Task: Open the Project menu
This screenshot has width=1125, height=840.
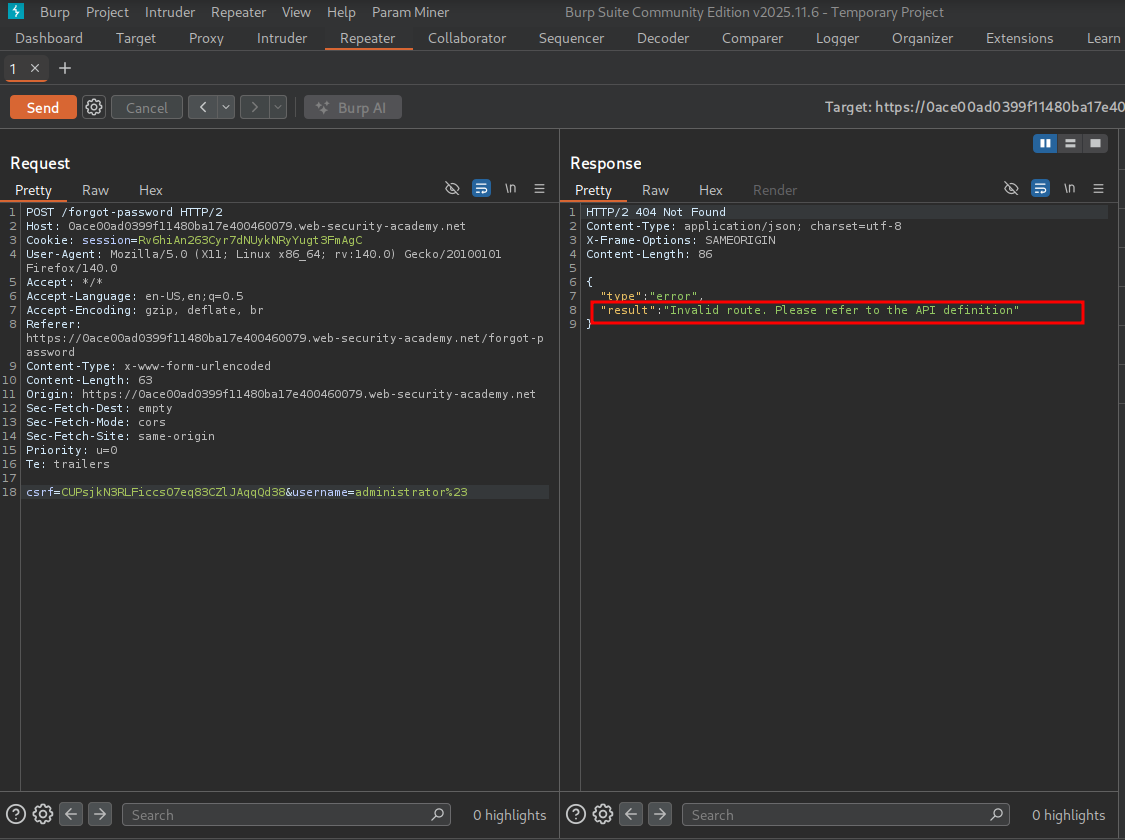Action: click(x=107, y=12)
